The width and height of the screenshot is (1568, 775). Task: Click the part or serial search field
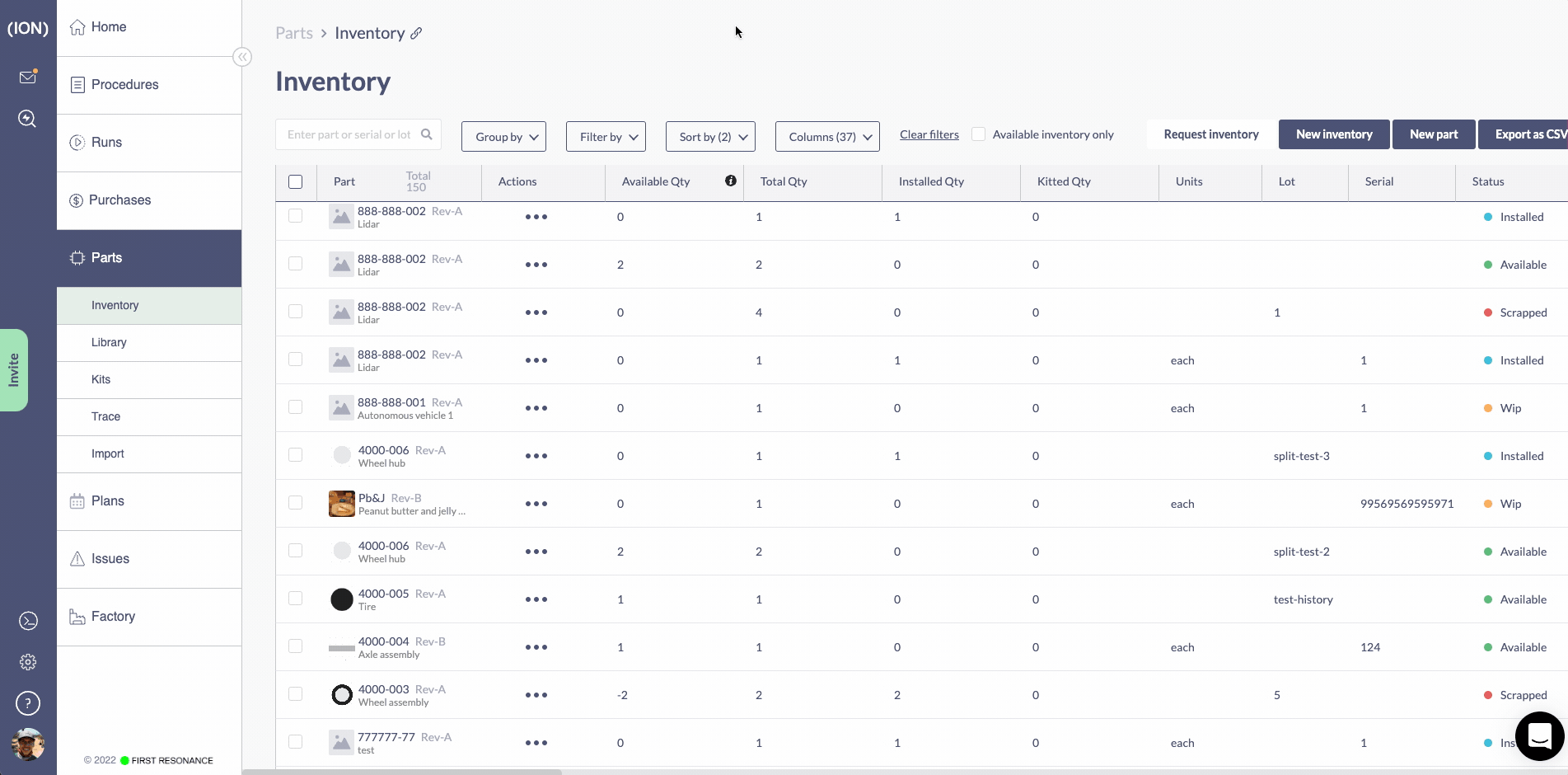coord(349,134)
